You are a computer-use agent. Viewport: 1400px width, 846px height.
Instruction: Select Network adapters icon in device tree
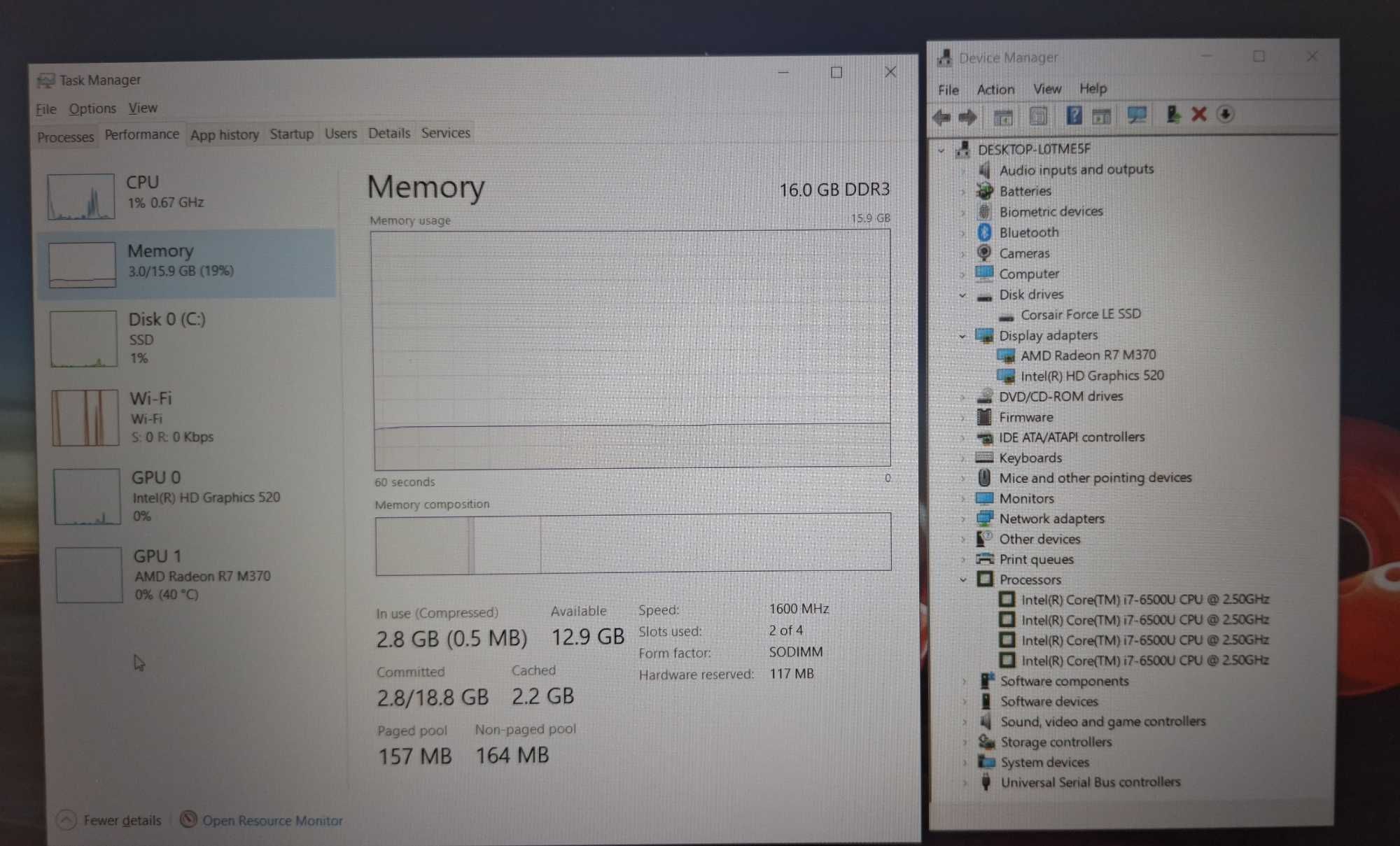984,519
